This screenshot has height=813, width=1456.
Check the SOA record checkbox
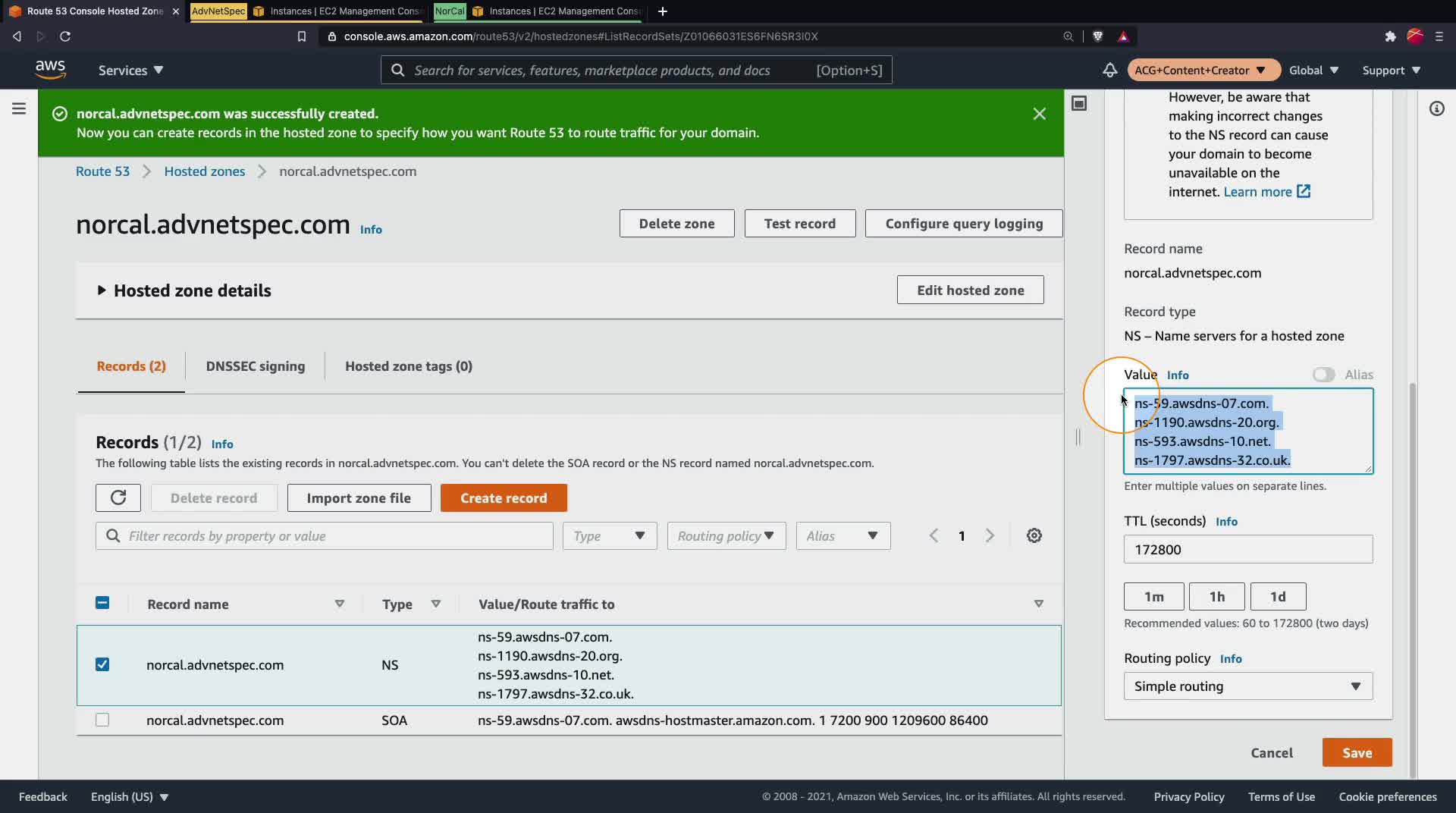pyautogui.click(x=102, y=720)
